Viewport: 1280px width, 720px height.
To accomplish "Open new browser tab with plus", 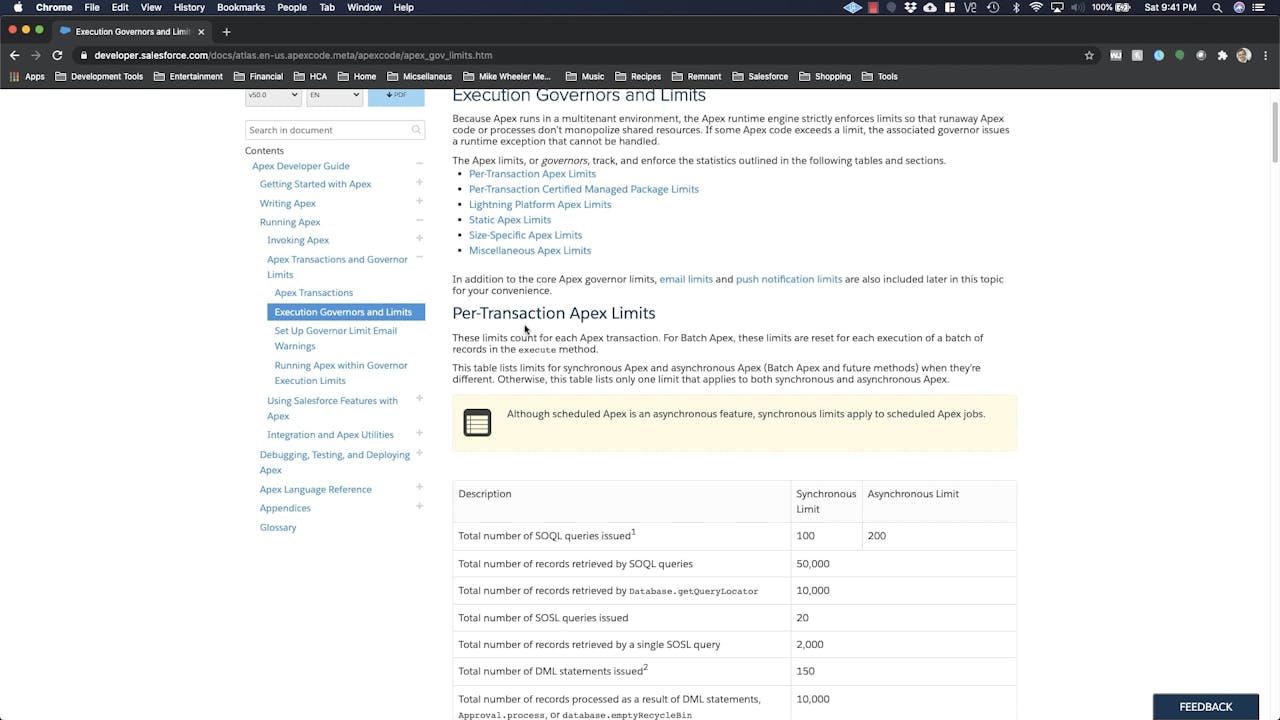I will pyautogui.click(x=226, y=31).
